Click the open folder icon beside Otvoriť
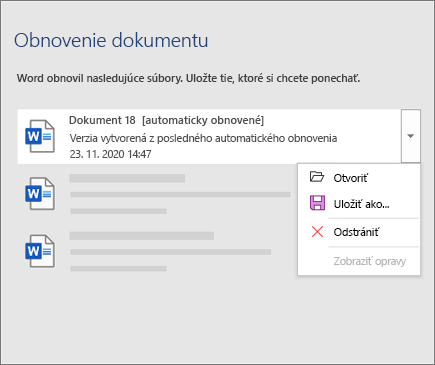 (x=317, y=177)
